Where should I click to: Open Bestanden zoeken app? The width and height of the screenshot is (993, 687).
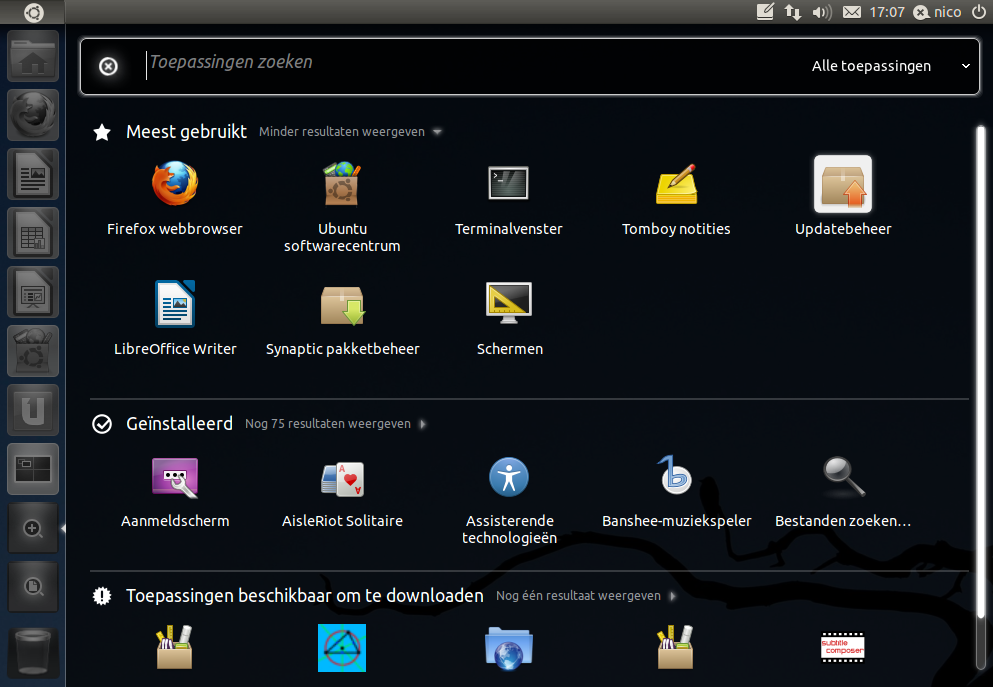click(x=844, y=477)
